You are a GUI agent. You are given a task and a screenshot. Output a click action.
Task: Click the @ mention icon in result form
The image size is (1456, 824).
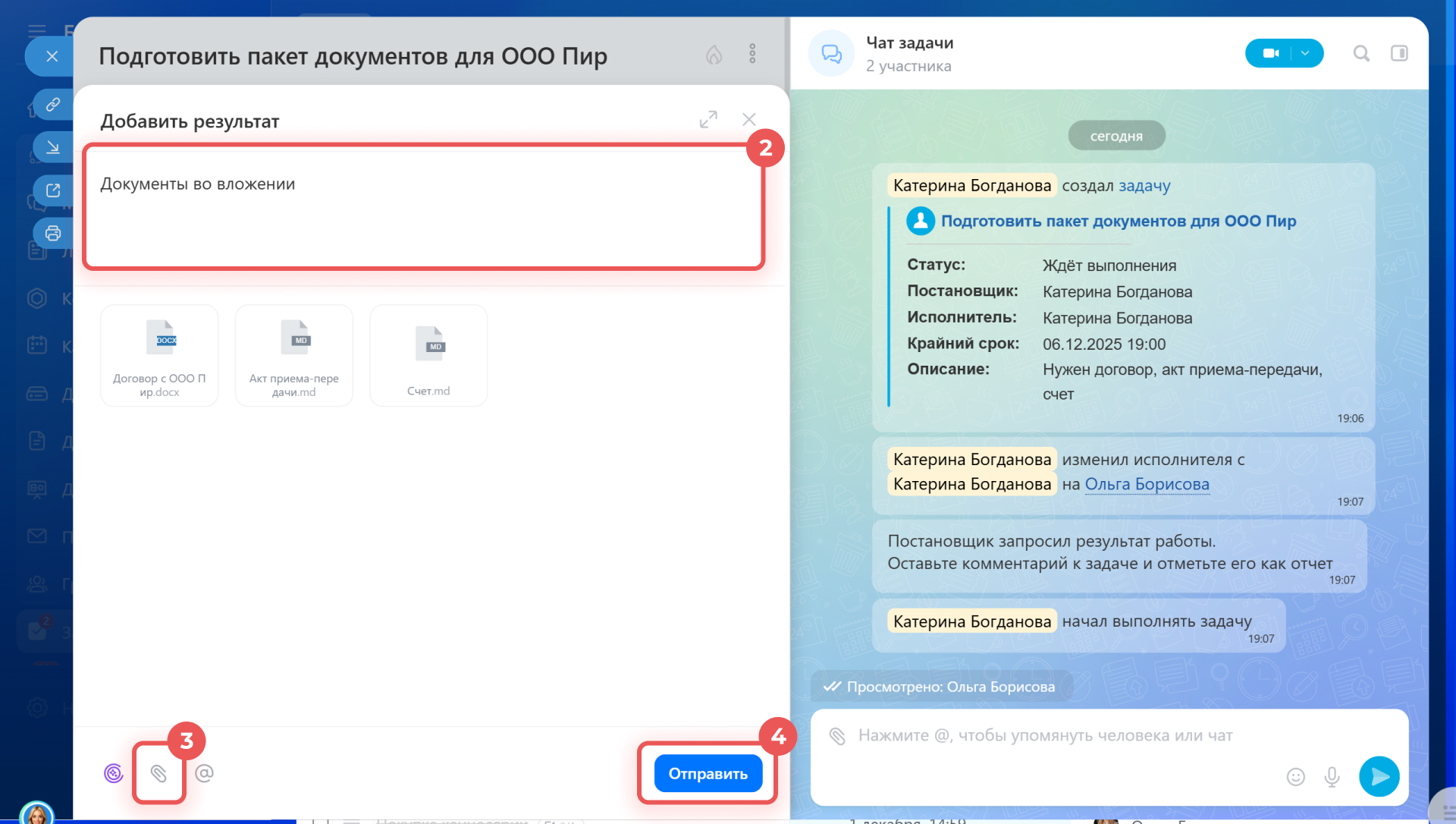204,773
